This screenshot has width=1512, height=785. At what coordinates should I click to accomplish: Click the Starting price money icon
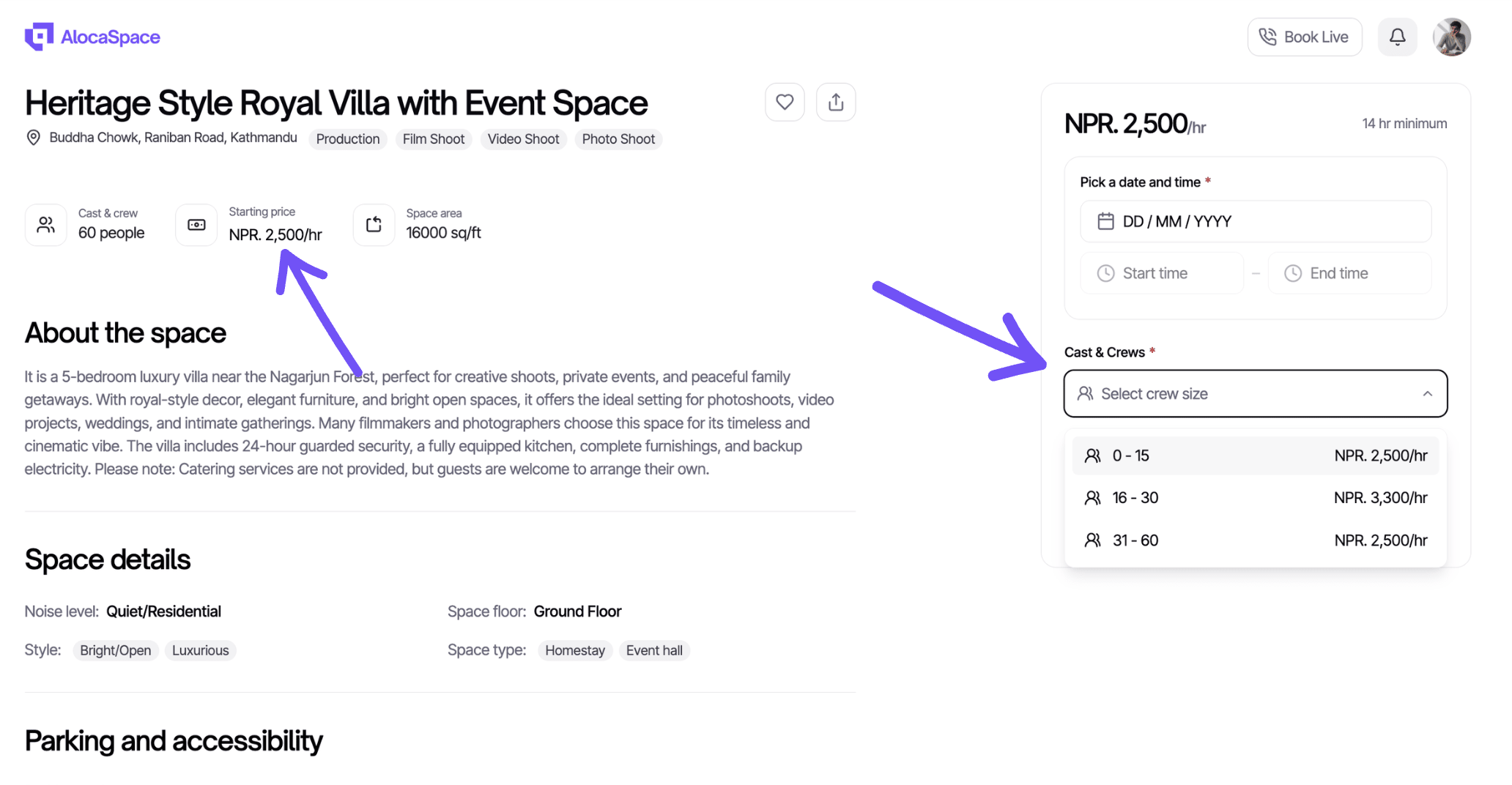[196, 225]
